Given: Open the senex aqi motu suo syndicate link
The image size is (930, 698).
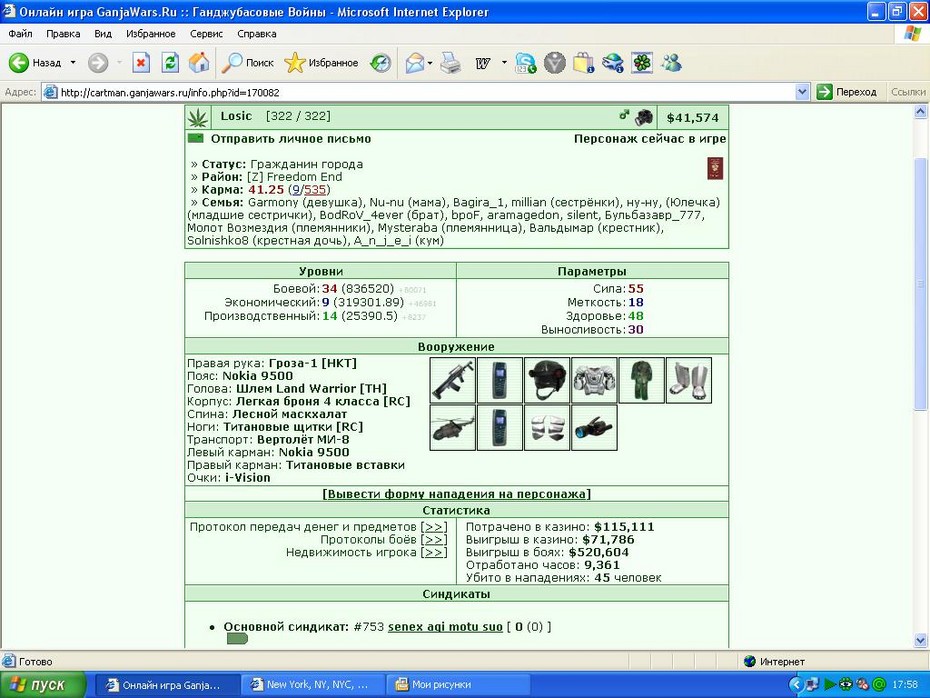Looking at the screenshot, I should tap(445, 627).
